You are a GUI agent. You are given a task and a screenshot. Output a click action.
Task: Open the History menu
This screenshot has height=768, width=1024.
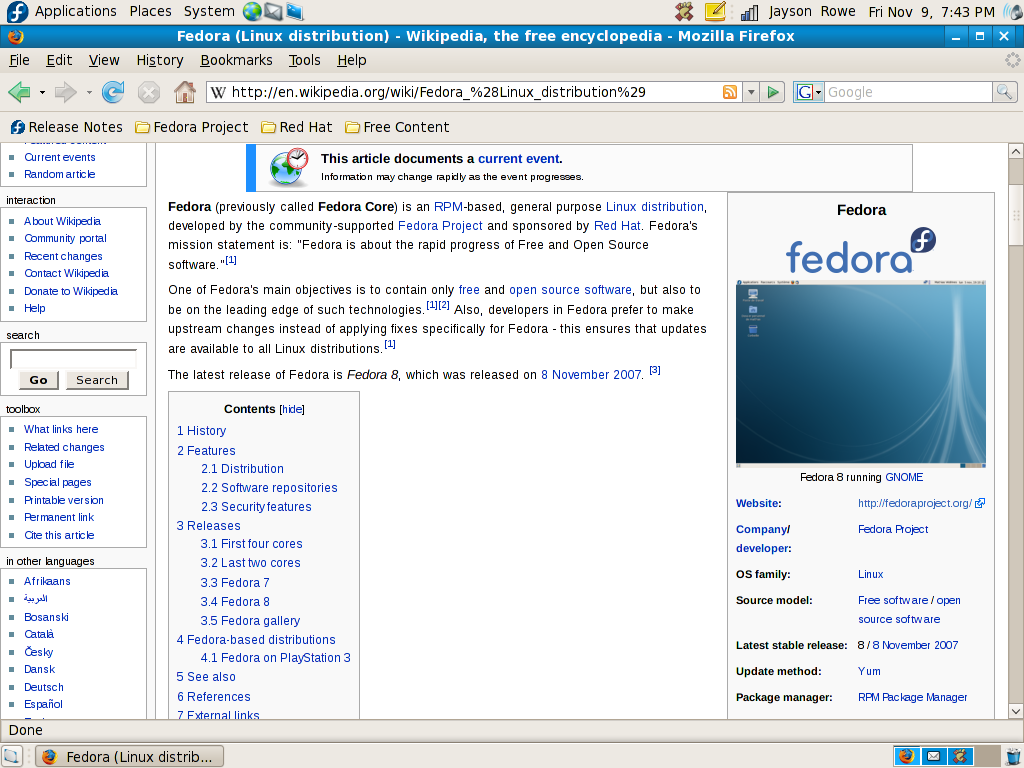coord(159,60)
